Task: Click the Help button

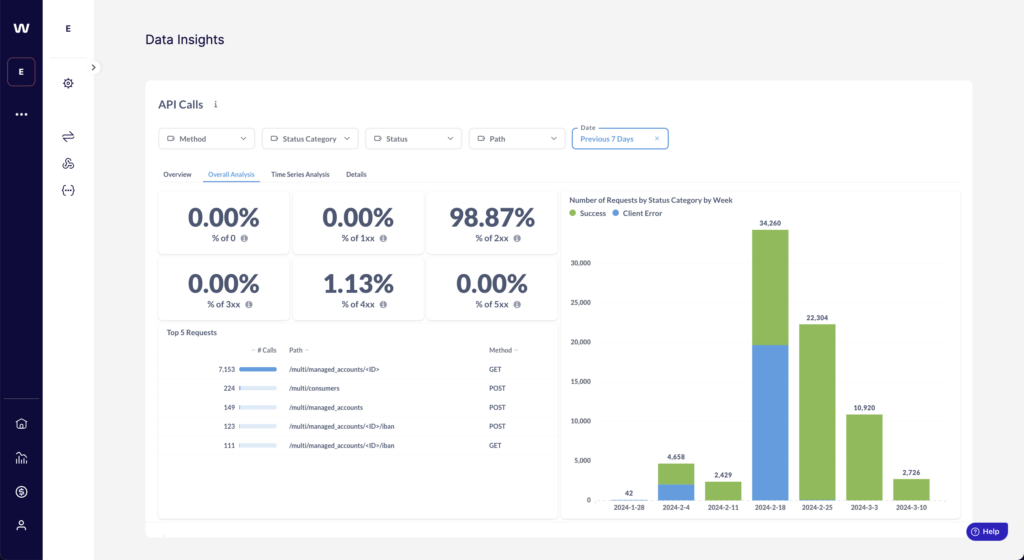Action: click(x=984, y=532)
